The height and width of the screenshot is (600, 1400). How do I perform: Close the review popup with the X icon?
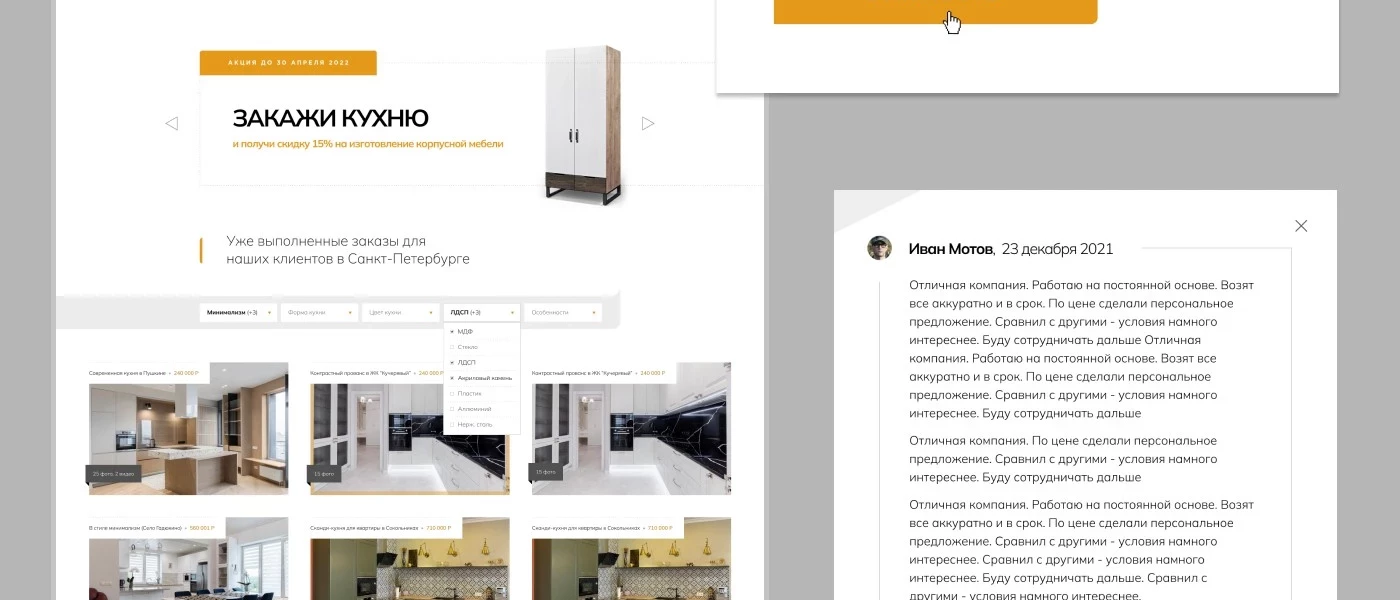point(1301,226)
